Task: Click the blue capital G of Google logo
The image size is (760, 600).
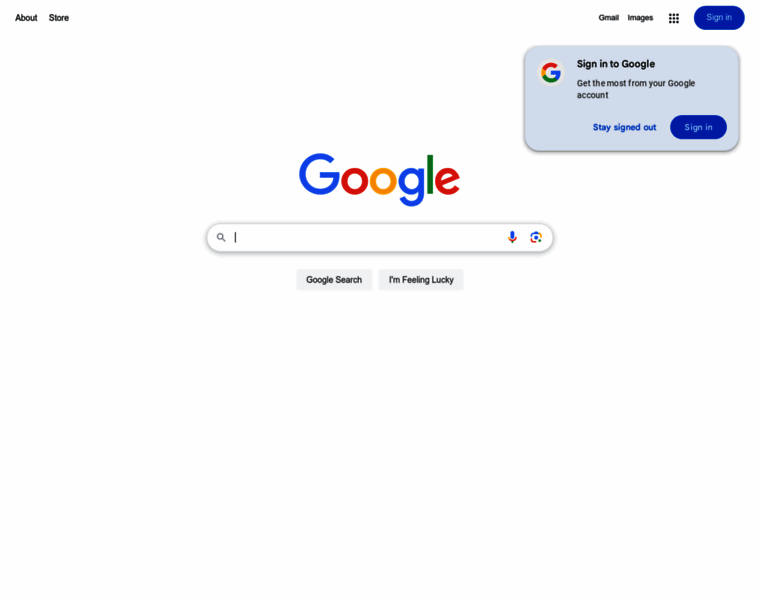Action: [319, 174]
